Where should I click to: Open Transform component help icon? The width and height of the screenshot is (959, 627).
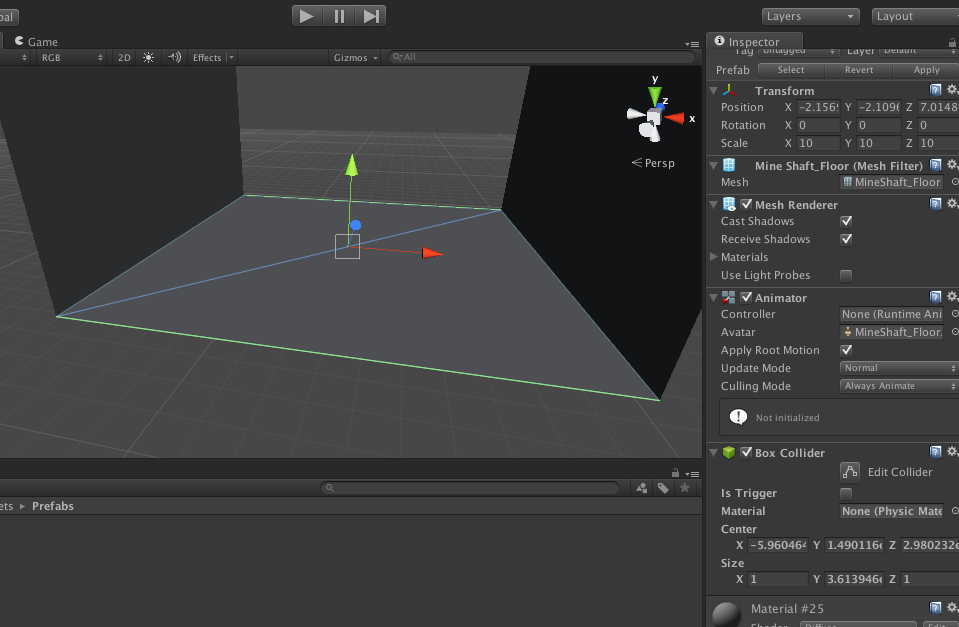pyautogui.click(x=935, y=90)
